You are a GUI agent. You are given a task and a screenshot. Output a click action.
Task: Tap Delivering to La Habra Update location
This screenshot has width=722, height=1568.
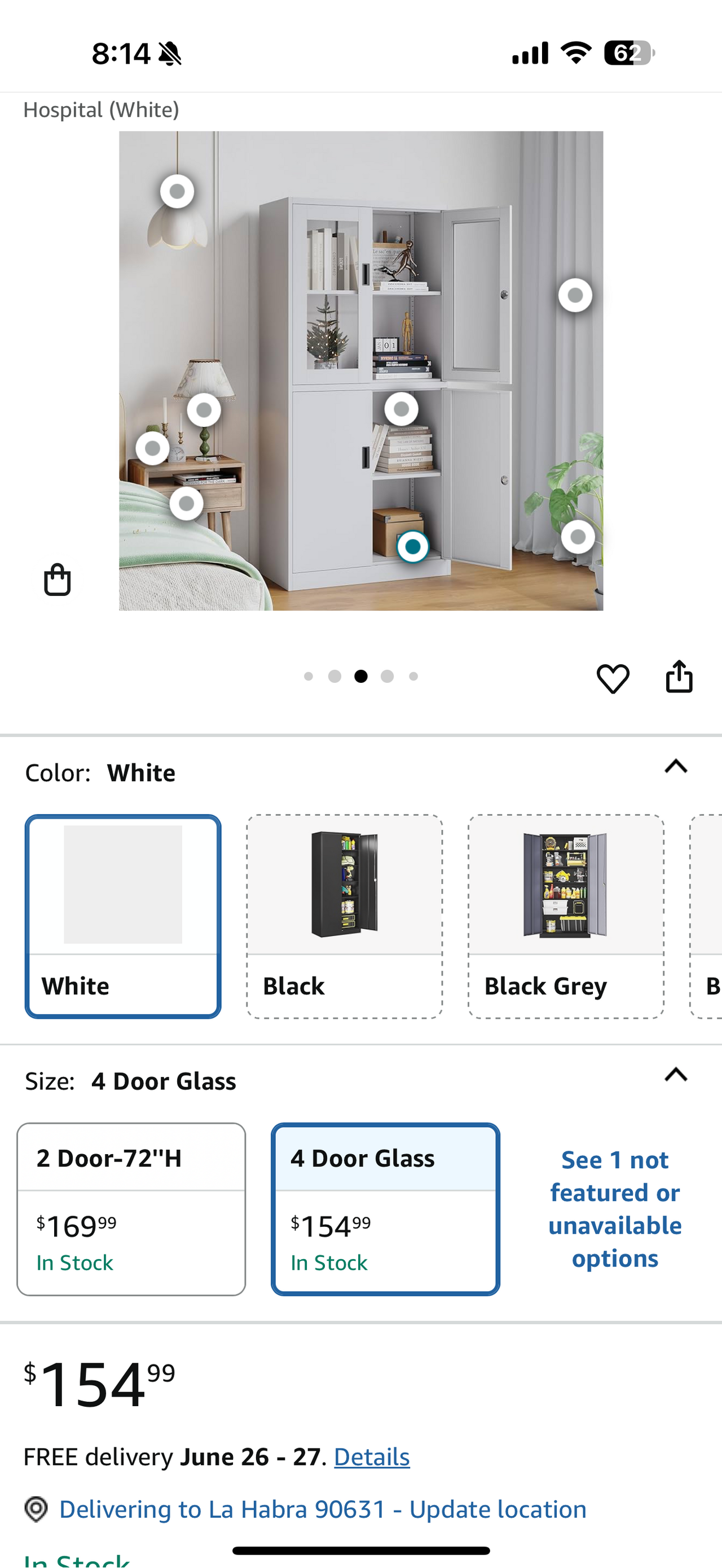tap(323, 1509)
